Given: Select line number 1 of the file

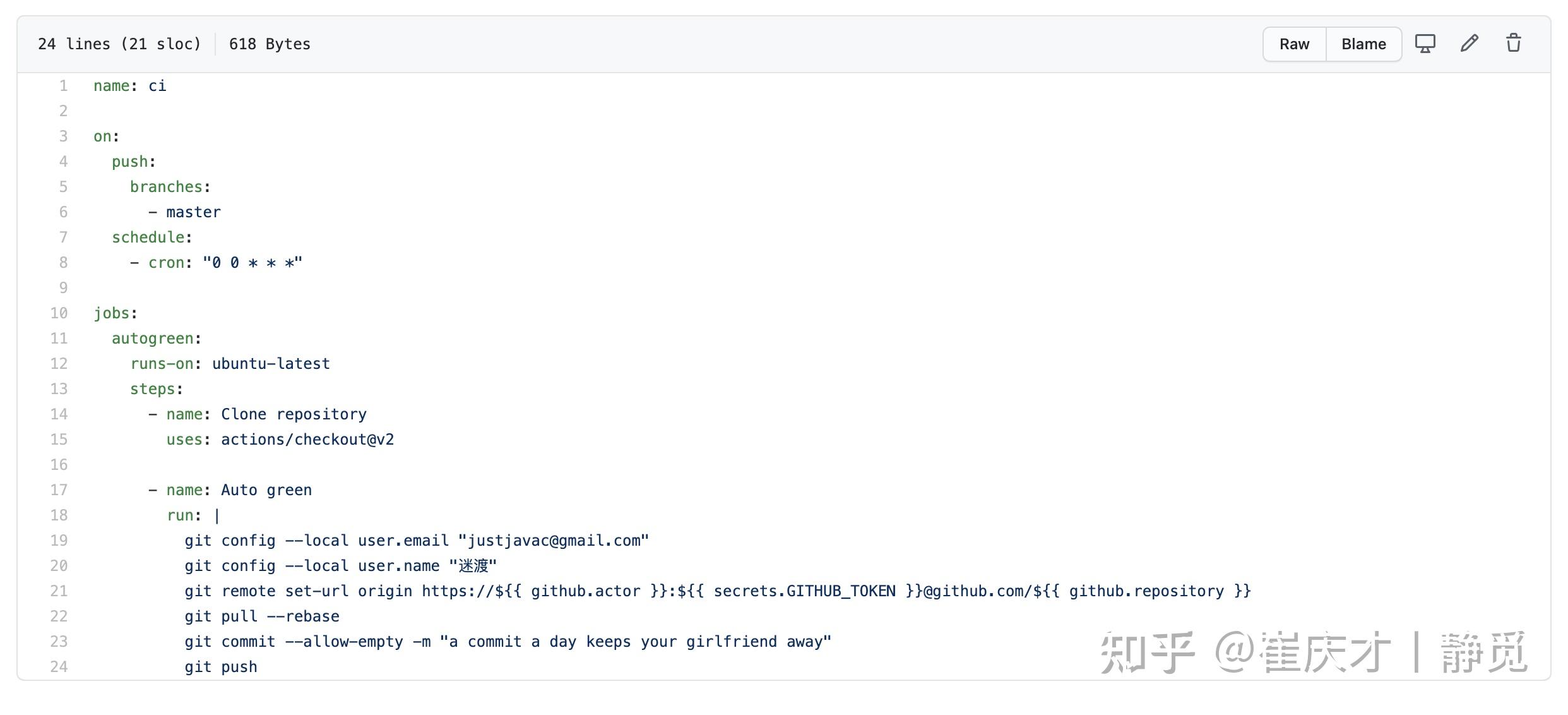Looking at the screenshot, I should [62, 85].
